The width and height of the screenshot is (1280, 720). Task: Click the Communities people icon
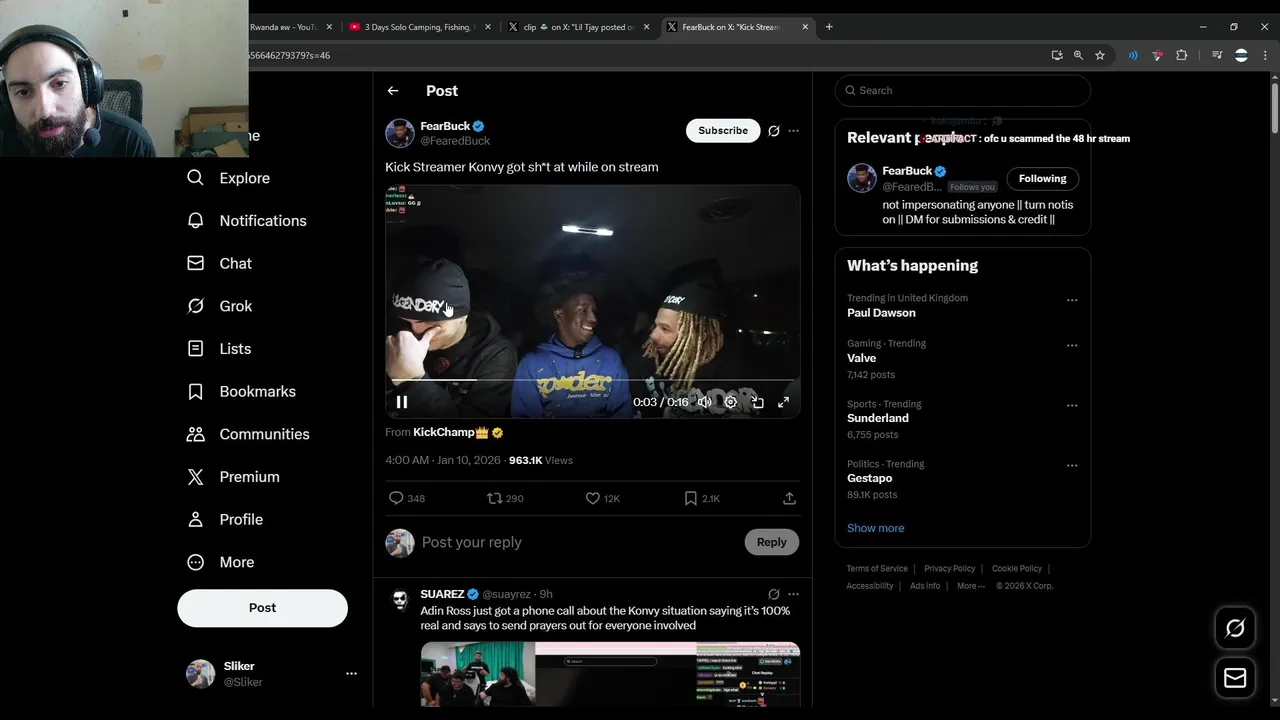[x=196, y=434]
